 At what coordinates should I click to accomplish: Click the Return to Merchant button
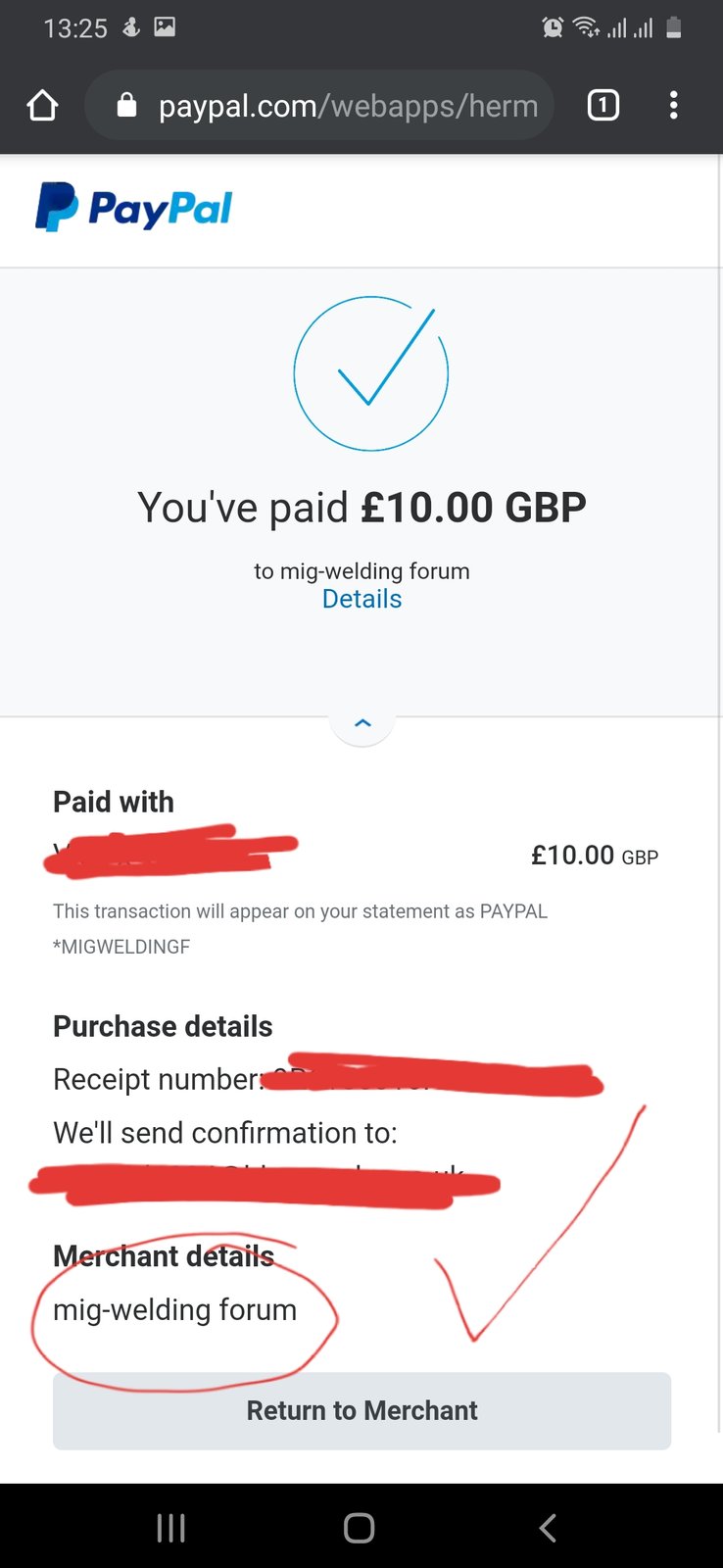click(361, 1410)
